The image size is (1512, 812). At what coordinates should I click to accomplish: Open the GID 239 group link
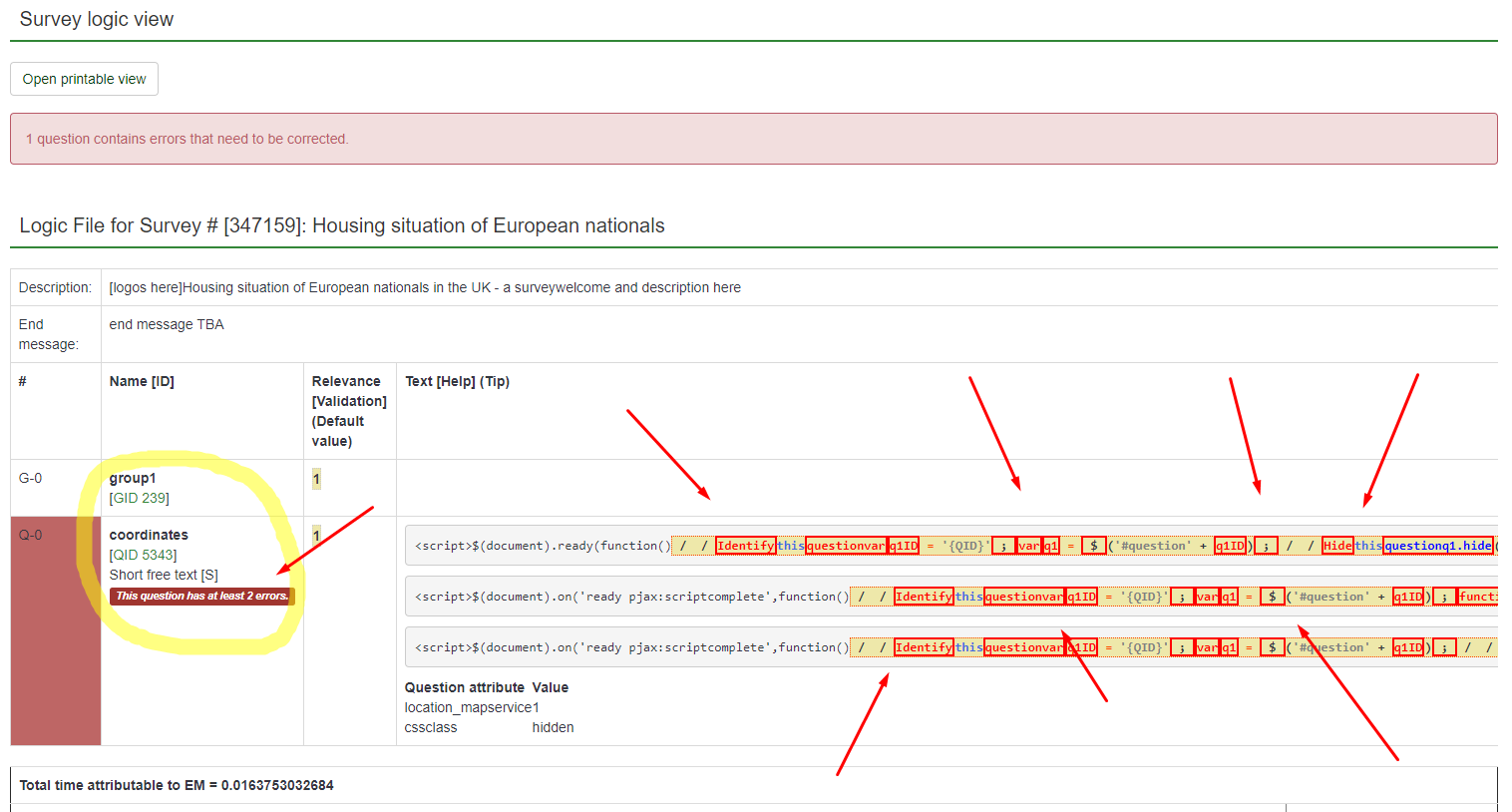point(139,498)
